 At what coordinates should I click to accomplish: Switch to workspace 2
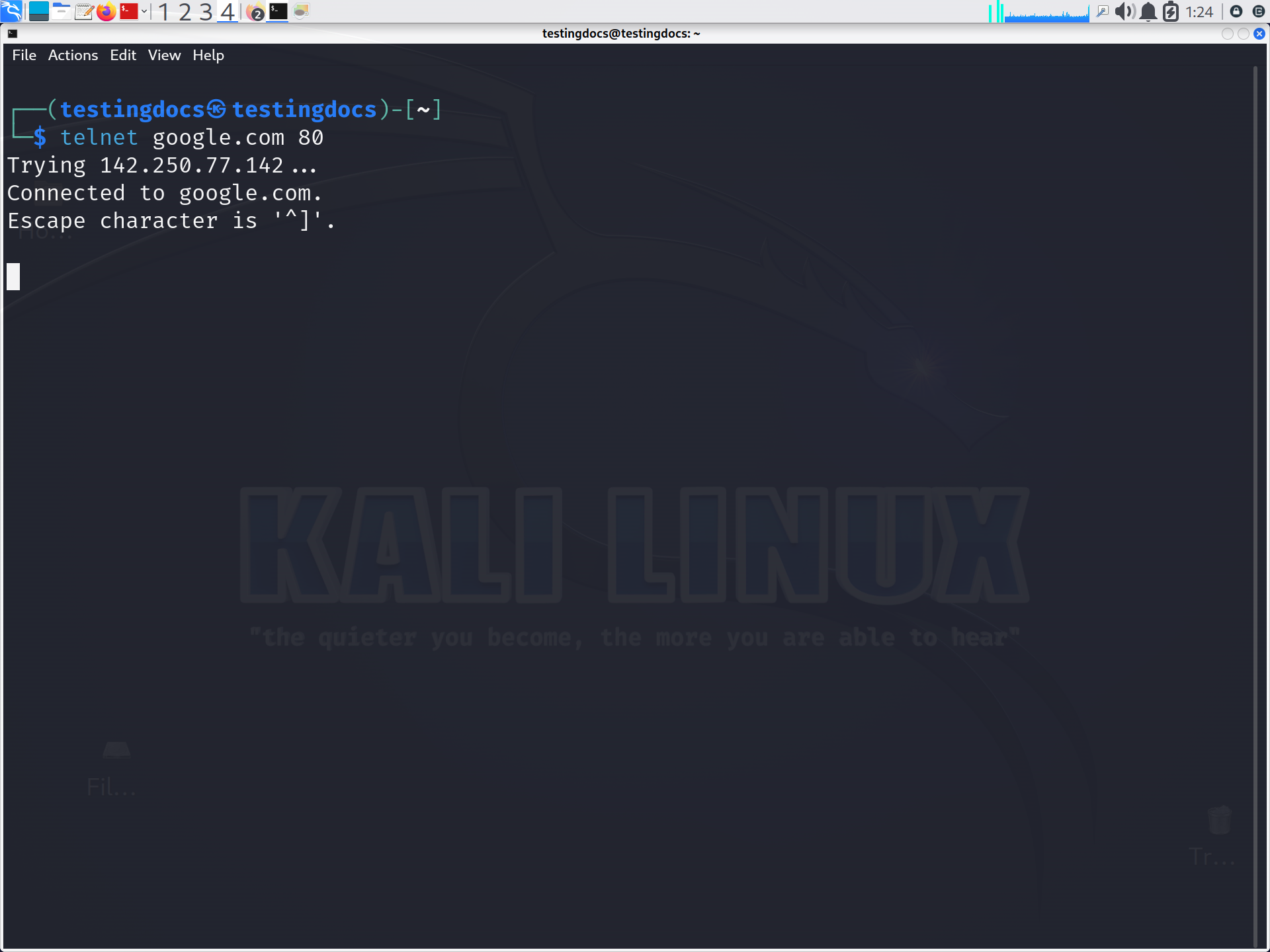click(x=185, y=11)
